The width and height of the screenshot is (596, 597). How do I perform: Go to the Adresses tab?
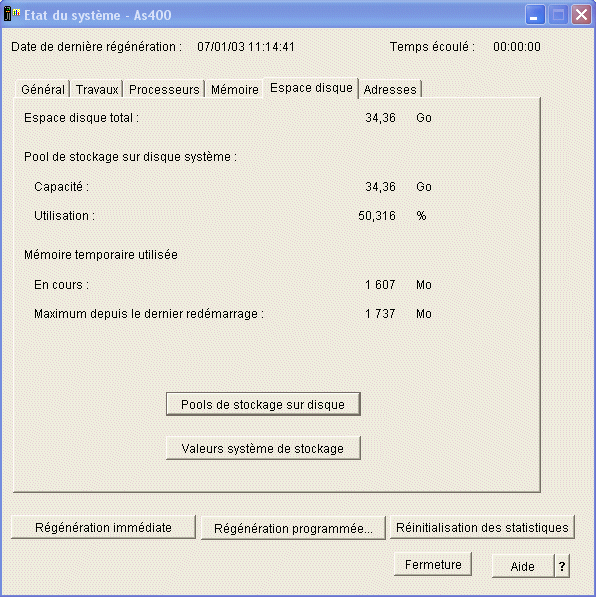[390, 89]
